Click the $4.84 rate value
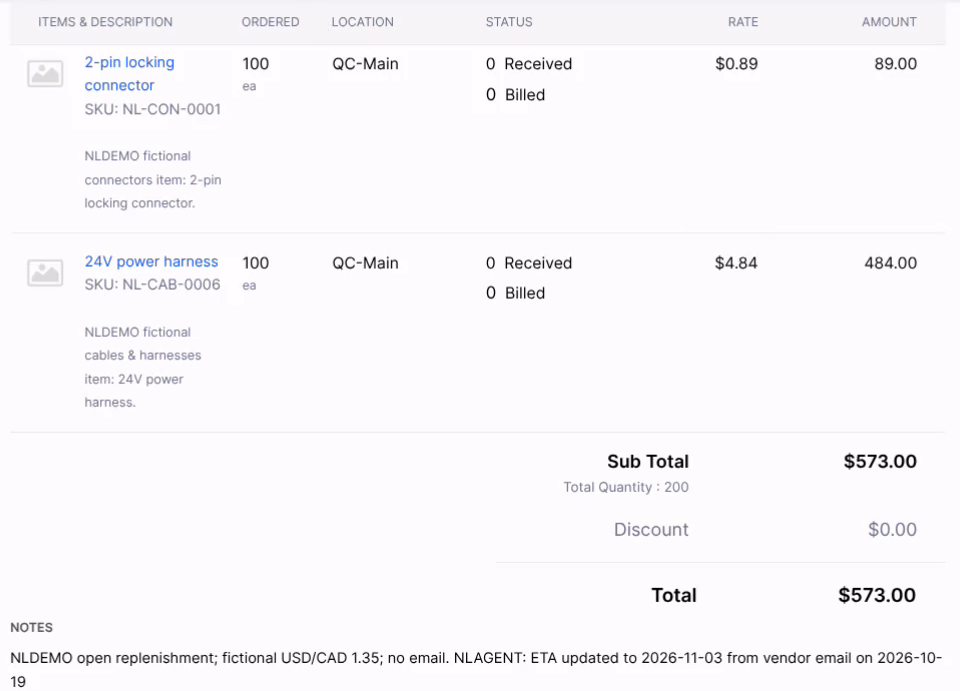 click(x=737, y=263)
